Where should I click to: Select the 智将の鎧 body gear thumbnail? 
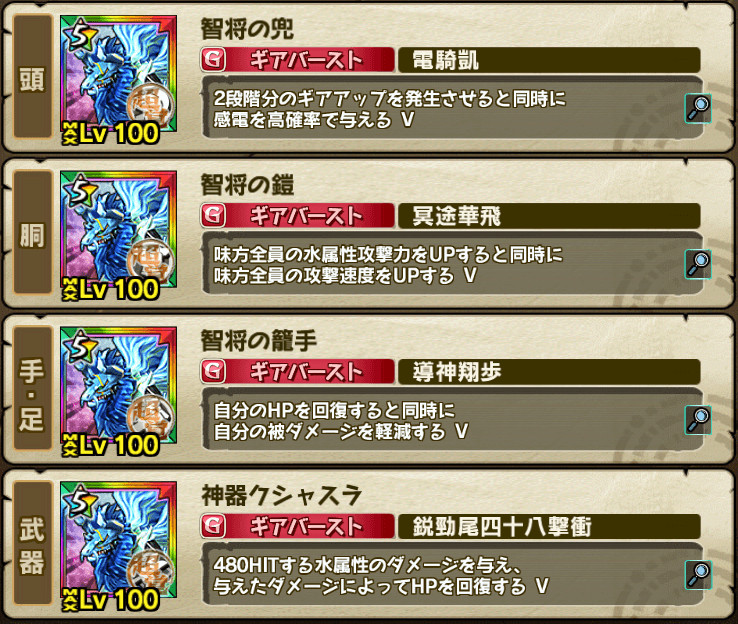tap(119, 235)
